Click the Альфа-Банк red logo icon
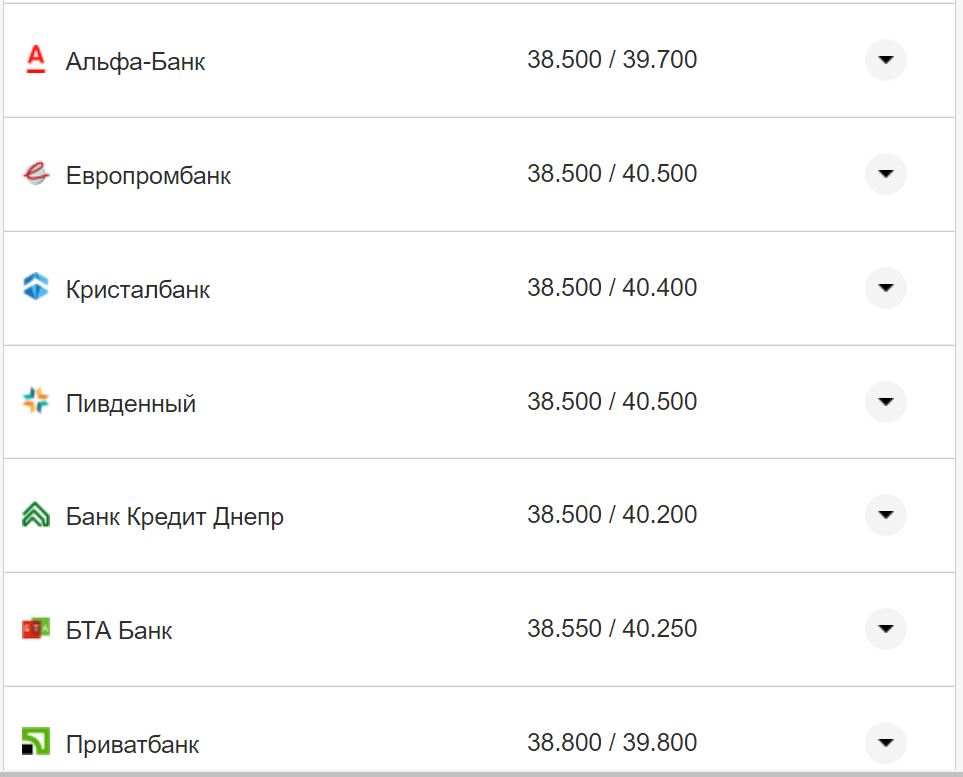 (36, 61)
